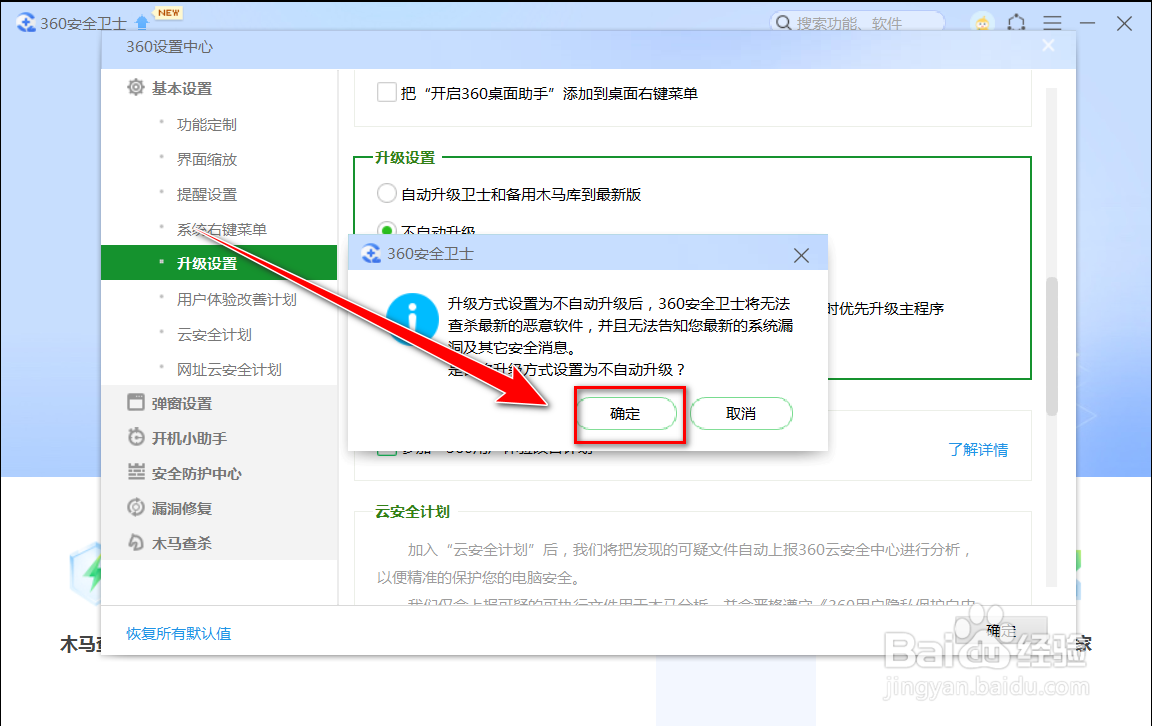Click the 基本设置 gear icon
The image size is (1152, 726).
[135, 87]
